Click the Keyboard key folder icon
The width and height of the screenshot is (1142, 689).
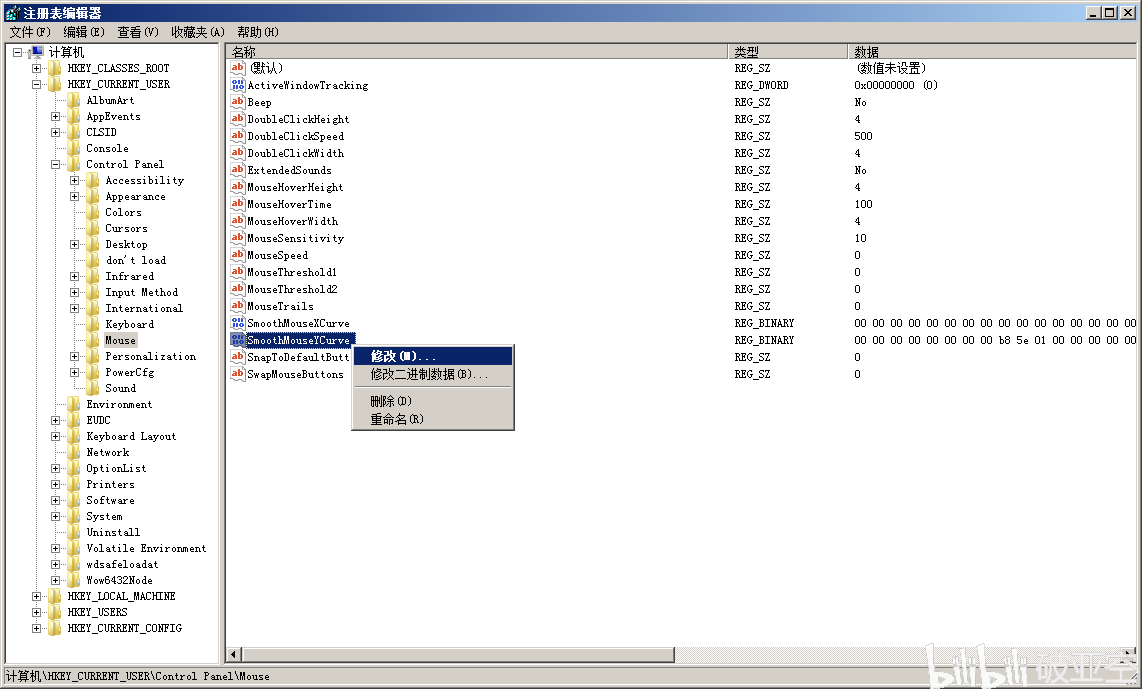click(92, 324)
